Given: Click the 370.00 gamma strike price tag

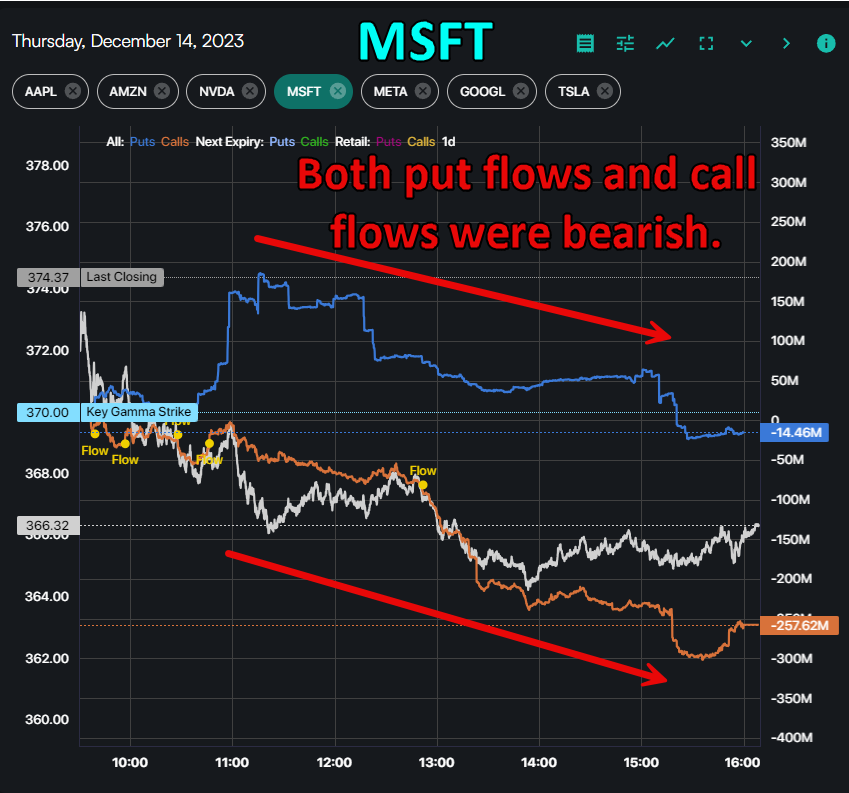Looking at the screenshot, I should point(48,412).
